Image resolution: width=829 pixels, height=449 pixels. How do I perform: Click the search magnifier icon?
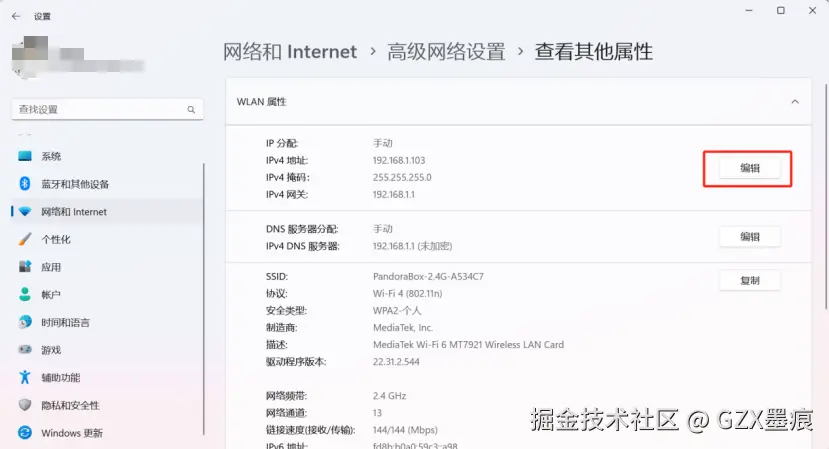(191, 109)
